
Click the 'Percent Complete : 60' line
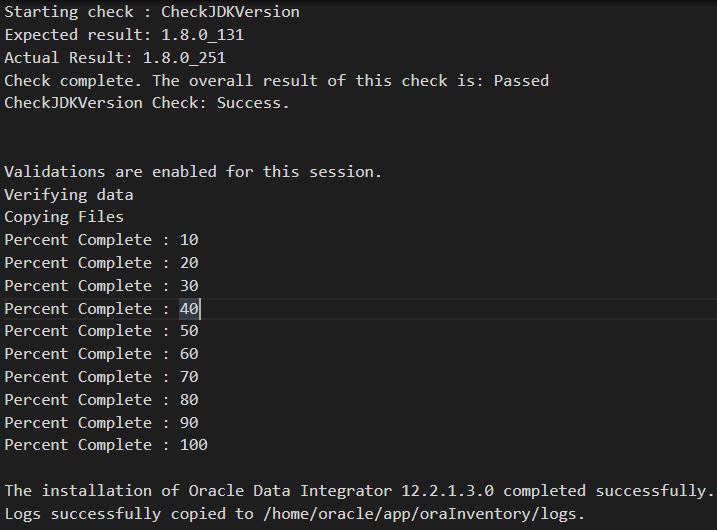(101, 354)
